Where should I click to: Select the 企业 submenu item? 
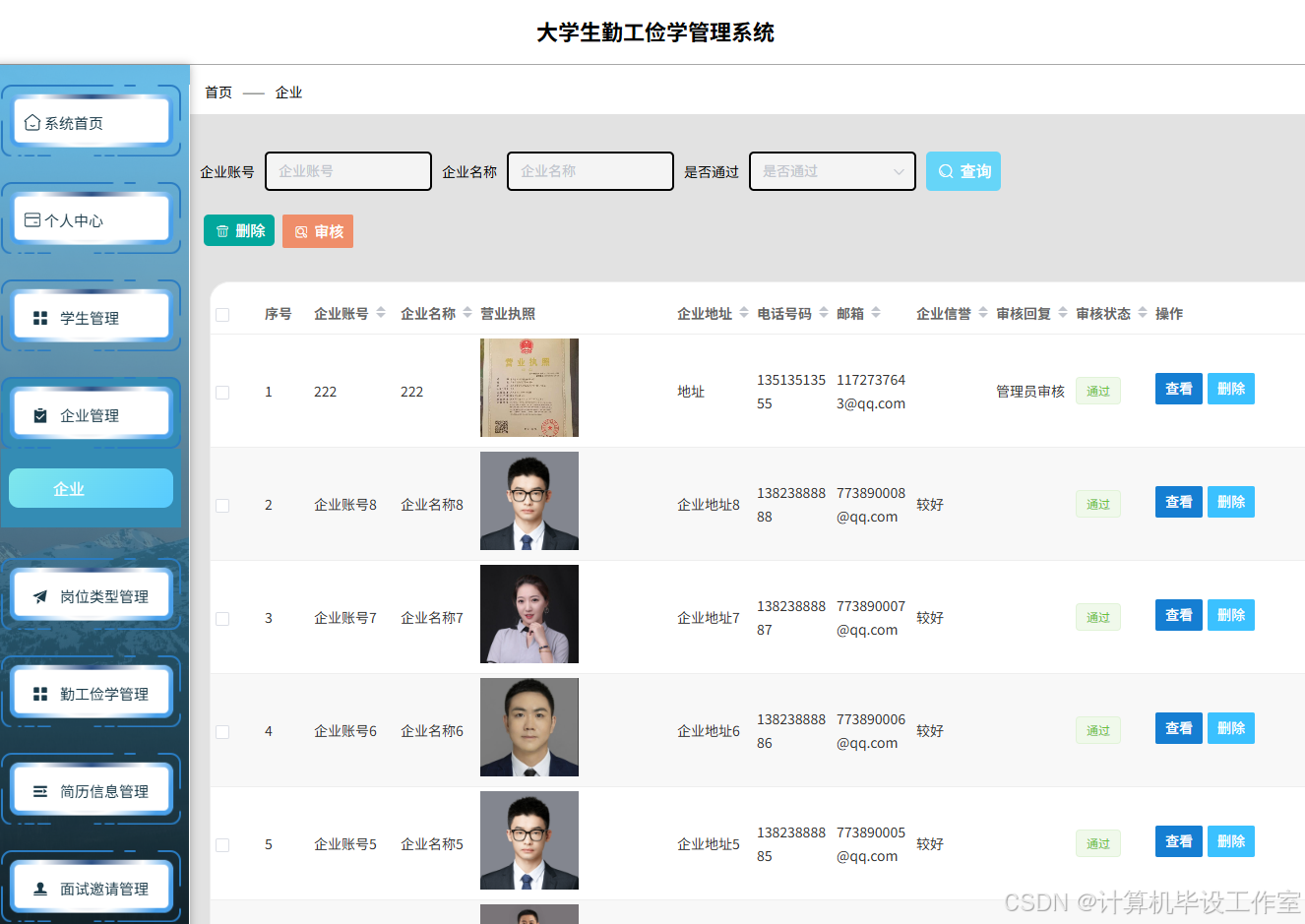coord(91,488)
